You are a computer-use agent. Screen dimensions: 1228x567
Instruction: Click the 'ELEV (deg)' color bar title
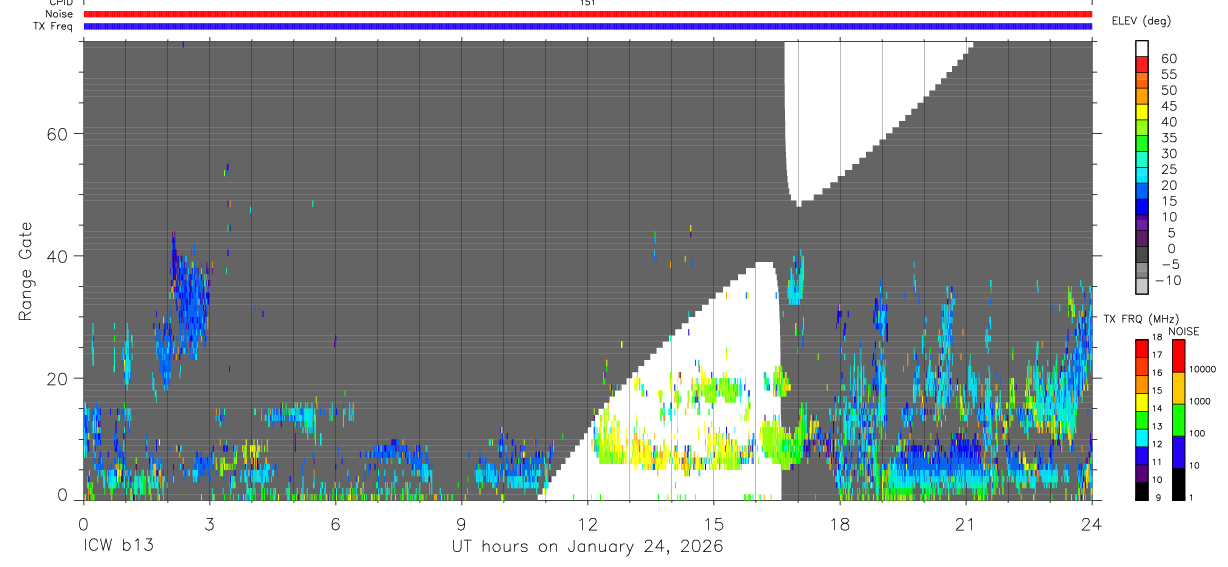pyautogui.click(x=1143, y=21)
